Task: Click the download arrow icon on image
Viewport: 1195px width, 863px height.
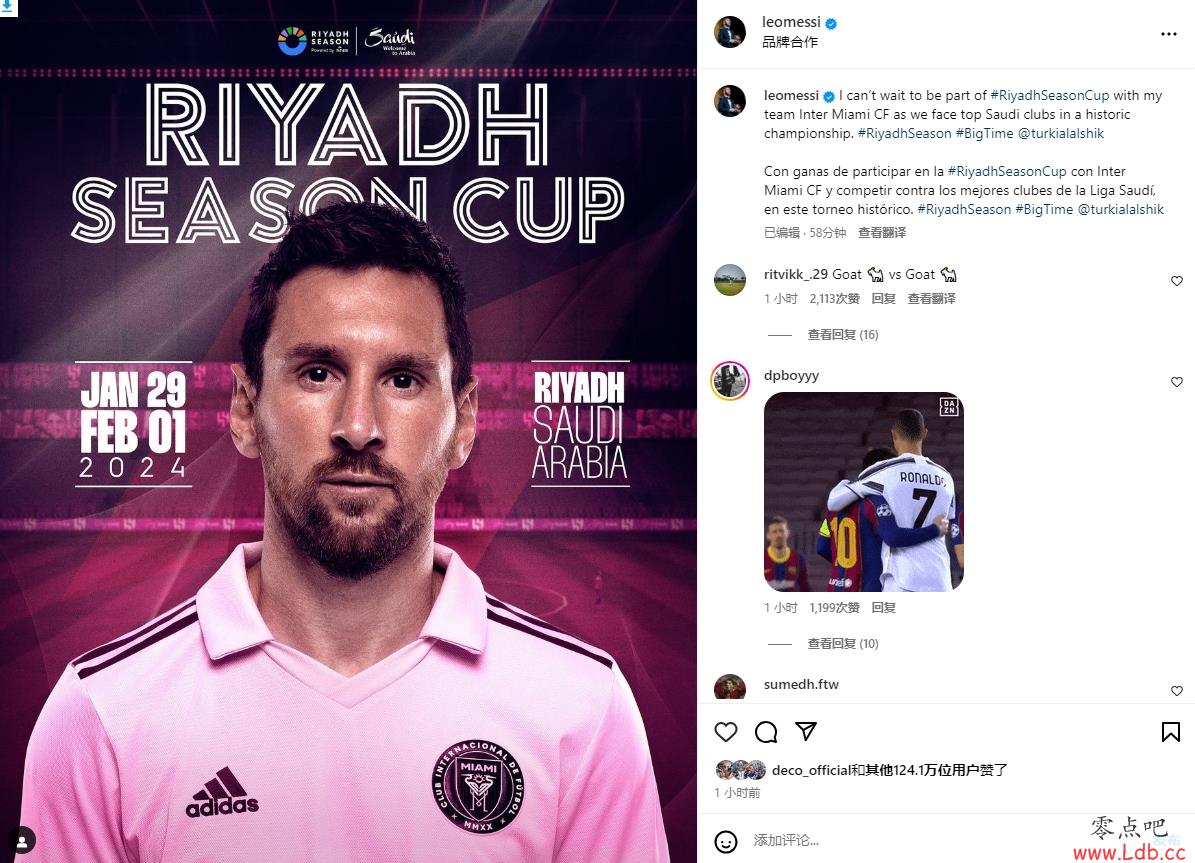Action: point(8,8)
